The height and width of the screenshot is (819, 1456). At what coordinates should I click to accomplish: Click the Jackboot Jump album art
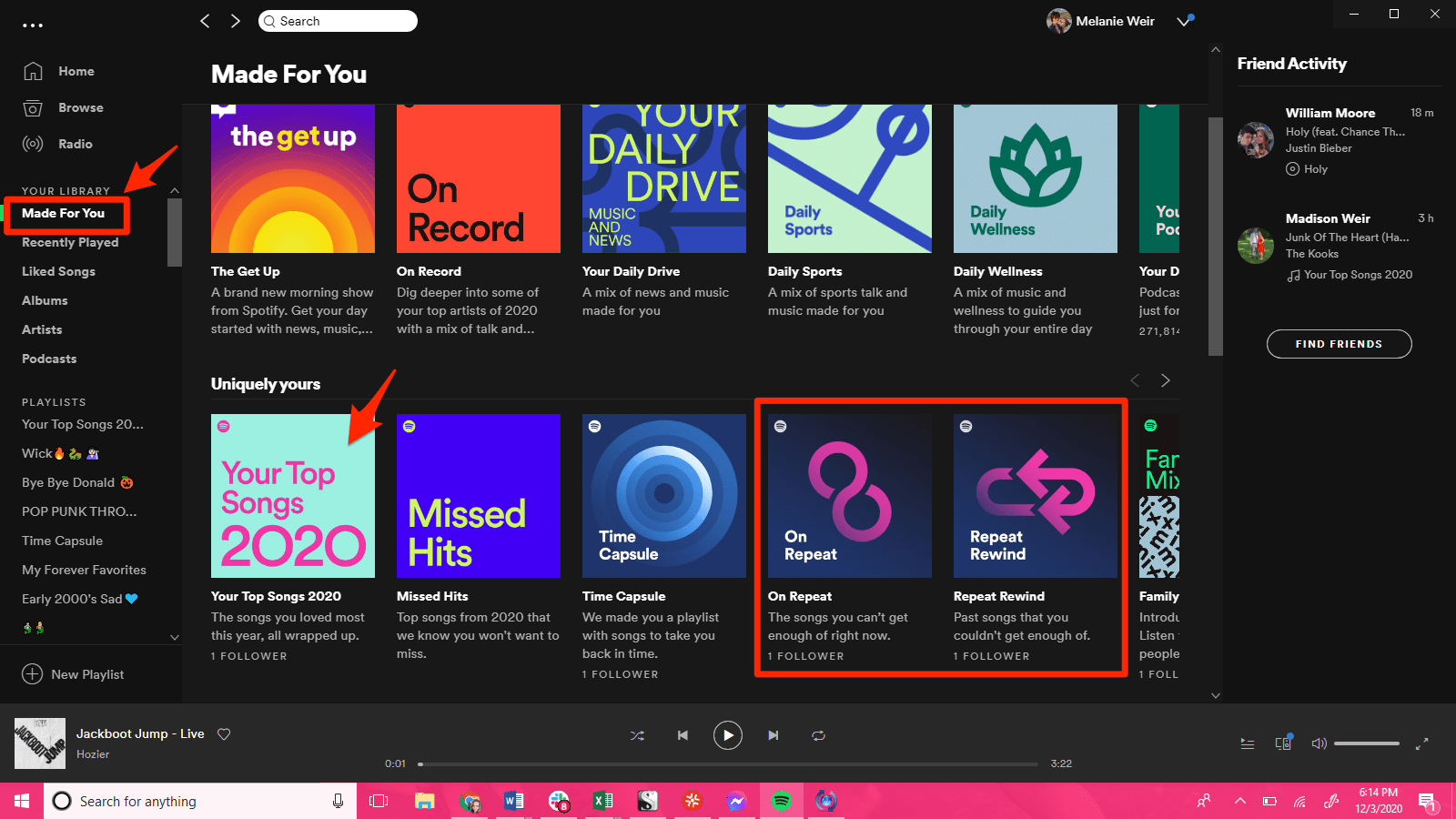(x=40, y=743)
